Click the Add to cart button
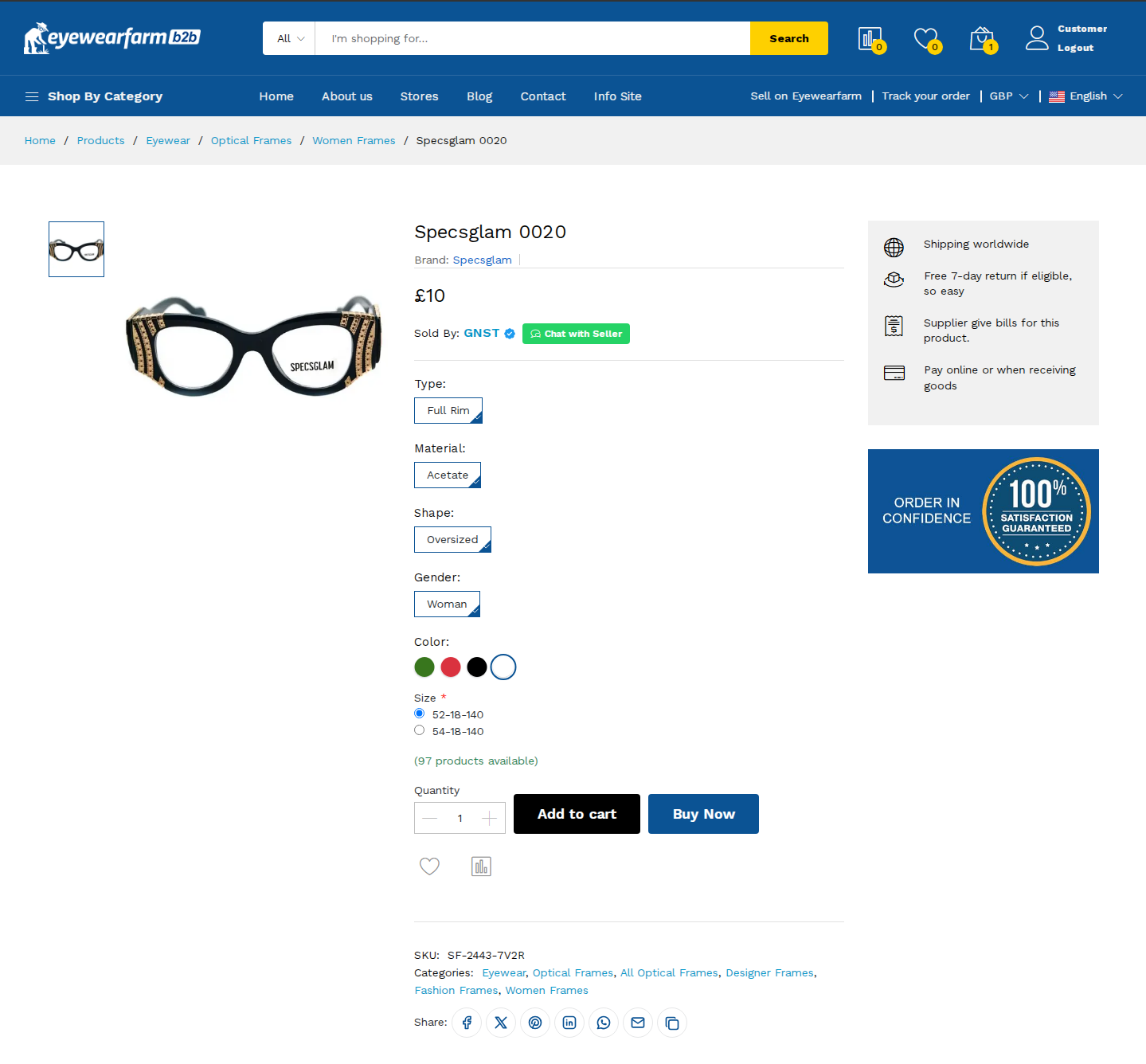 pos(577,814)
